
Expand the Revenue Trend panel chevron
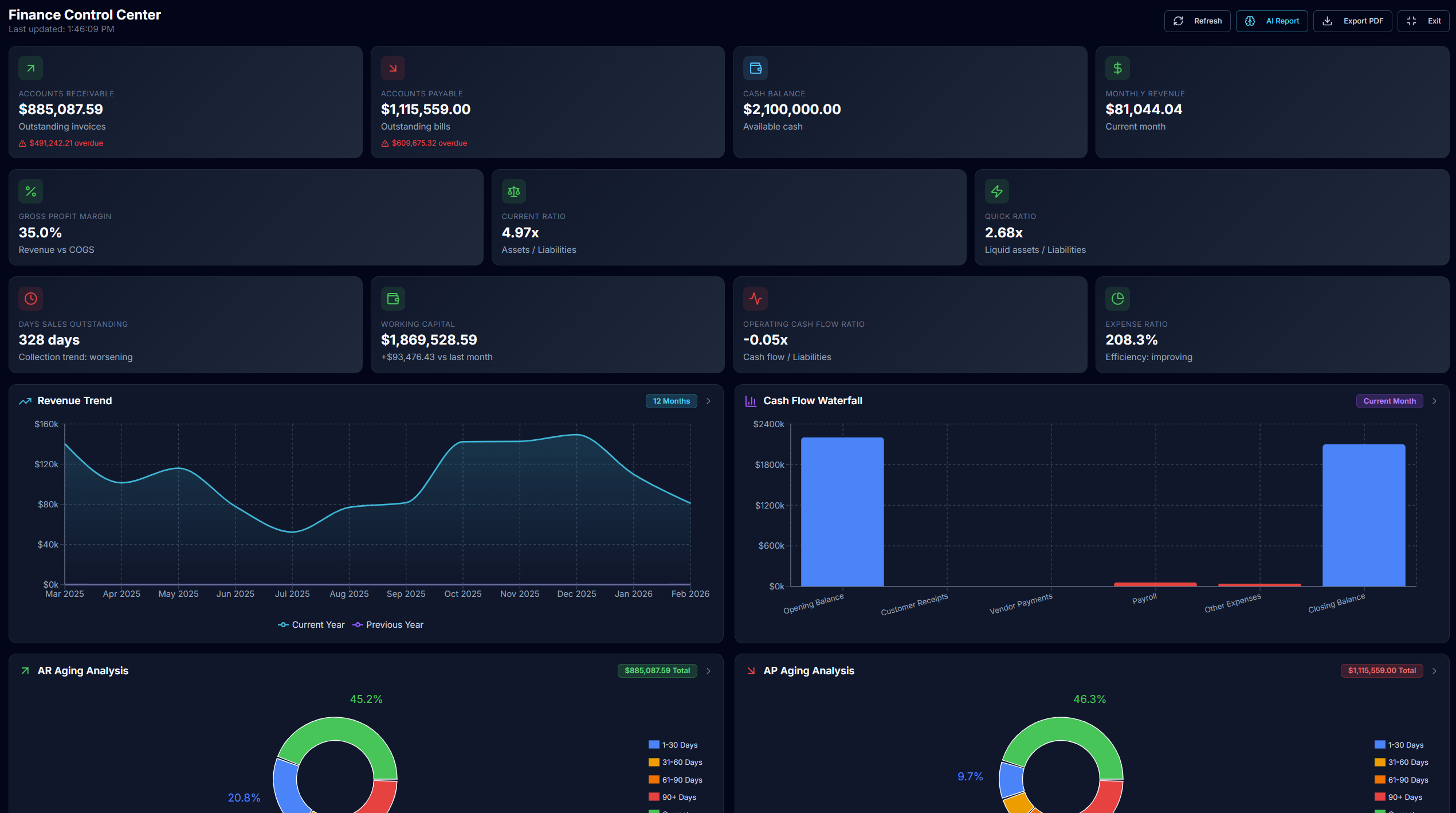[708, 401]
